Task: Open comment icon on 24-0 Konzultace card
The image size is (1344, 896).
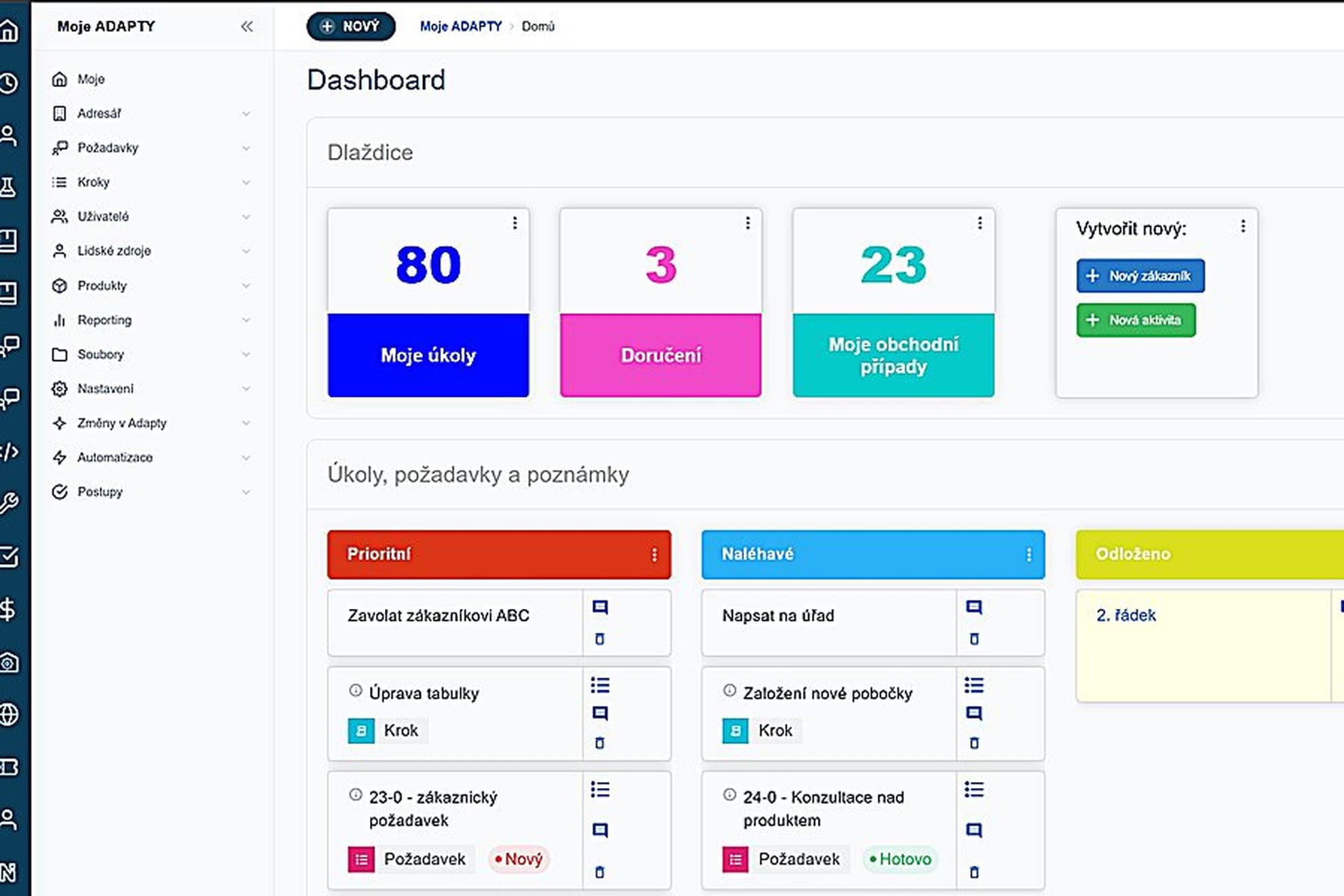Action: (x=974, y=830)
